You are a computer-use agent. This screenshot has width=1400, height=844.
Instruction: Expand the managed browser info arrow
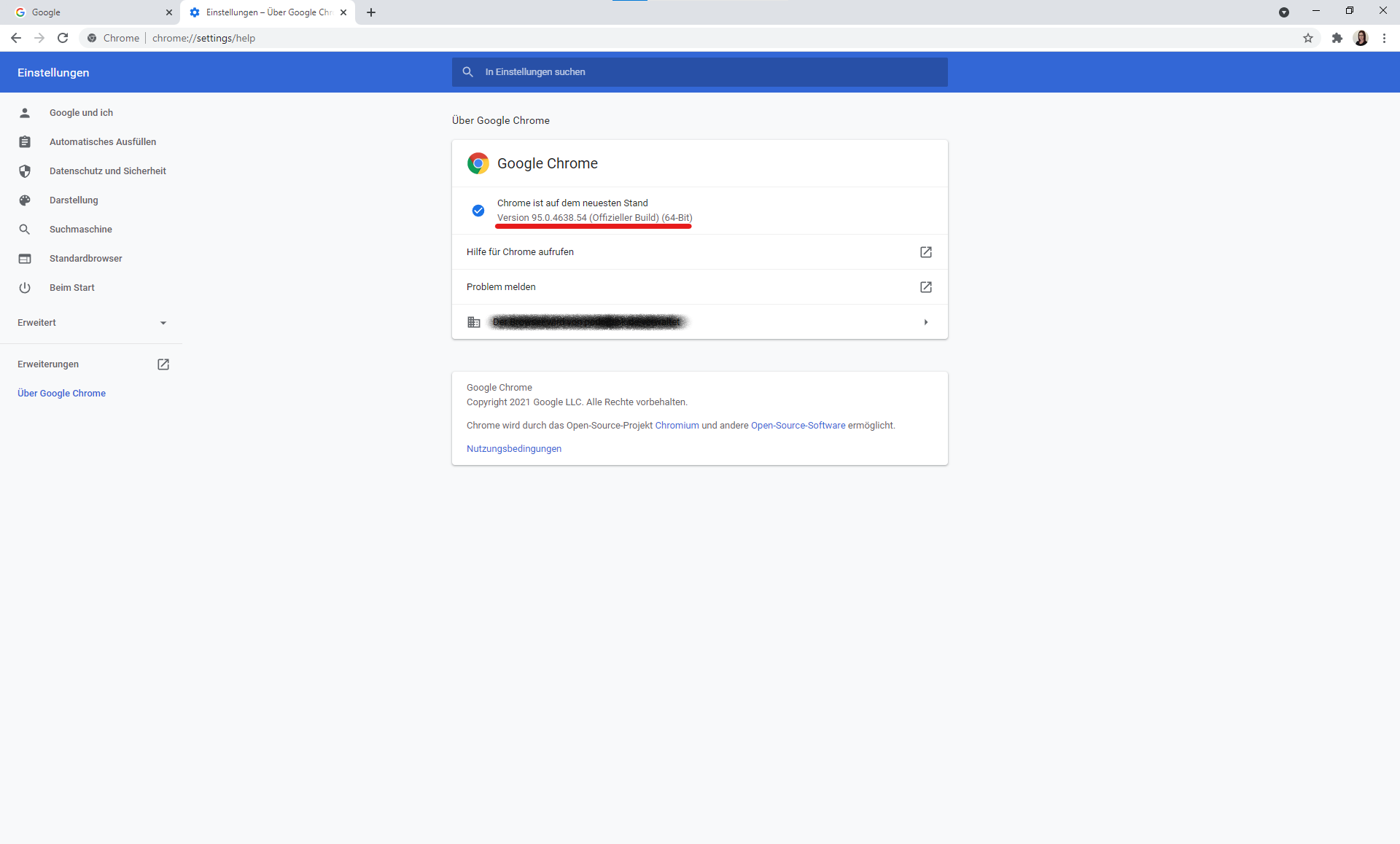pos(925,322)
